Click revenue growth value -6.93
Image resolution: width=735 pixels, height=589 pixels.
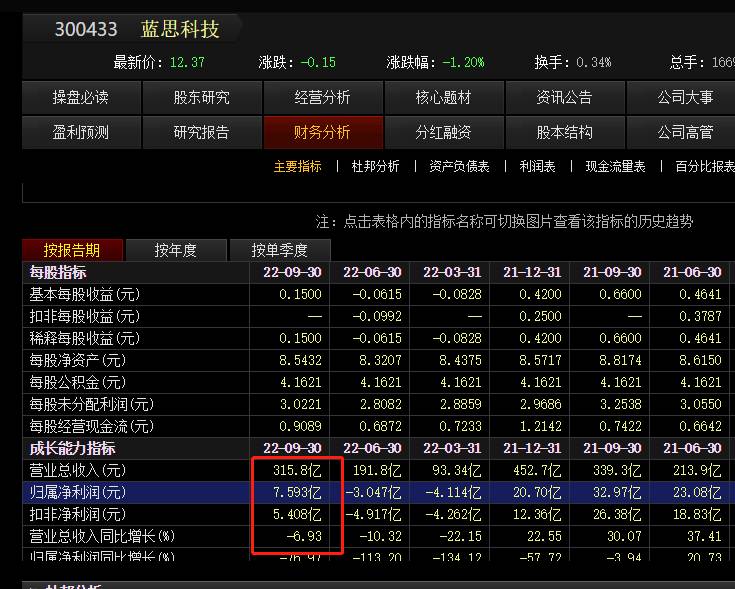(305, 537)
